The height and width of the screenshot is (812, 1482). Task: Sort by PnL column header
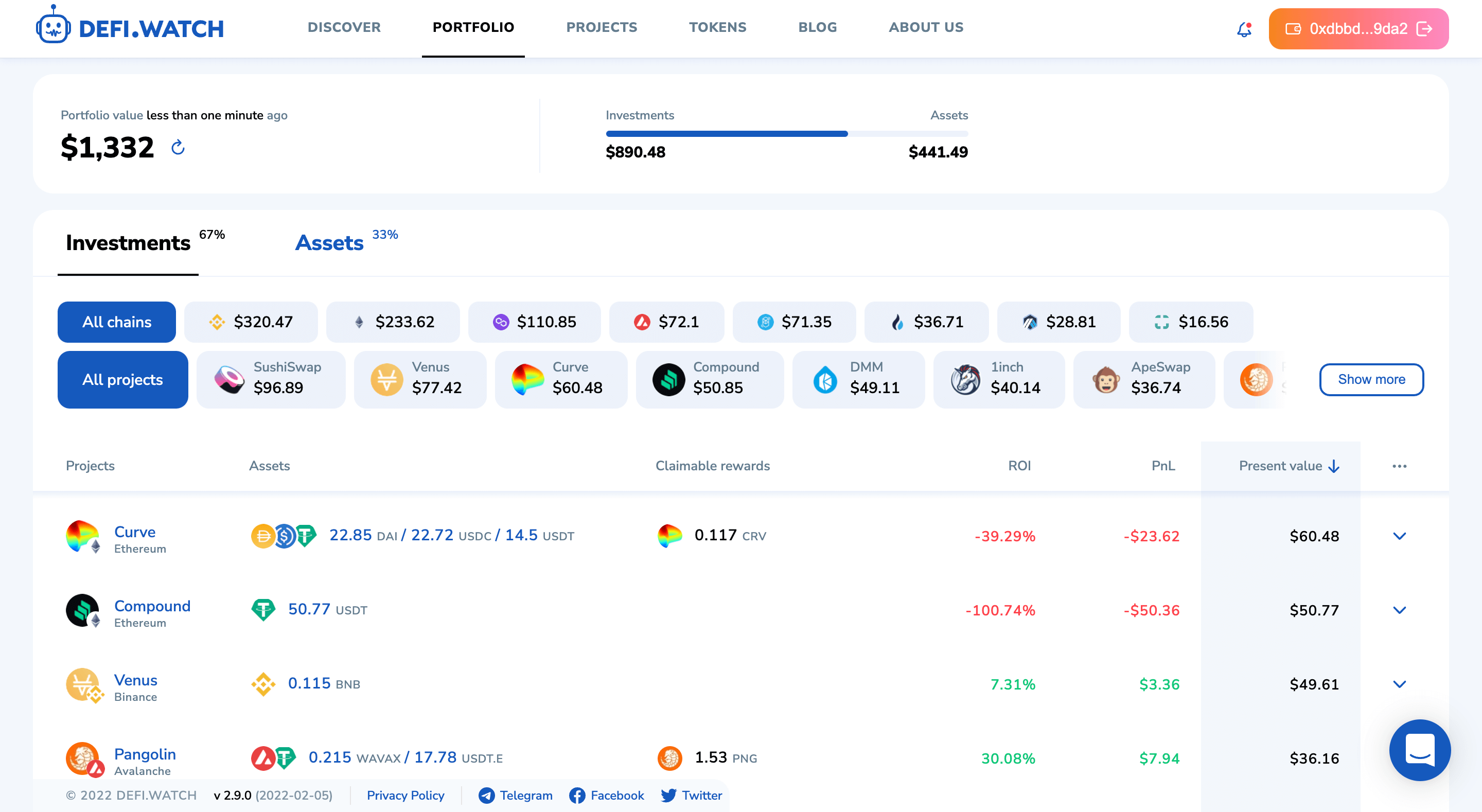click(x=1163, y=466)
